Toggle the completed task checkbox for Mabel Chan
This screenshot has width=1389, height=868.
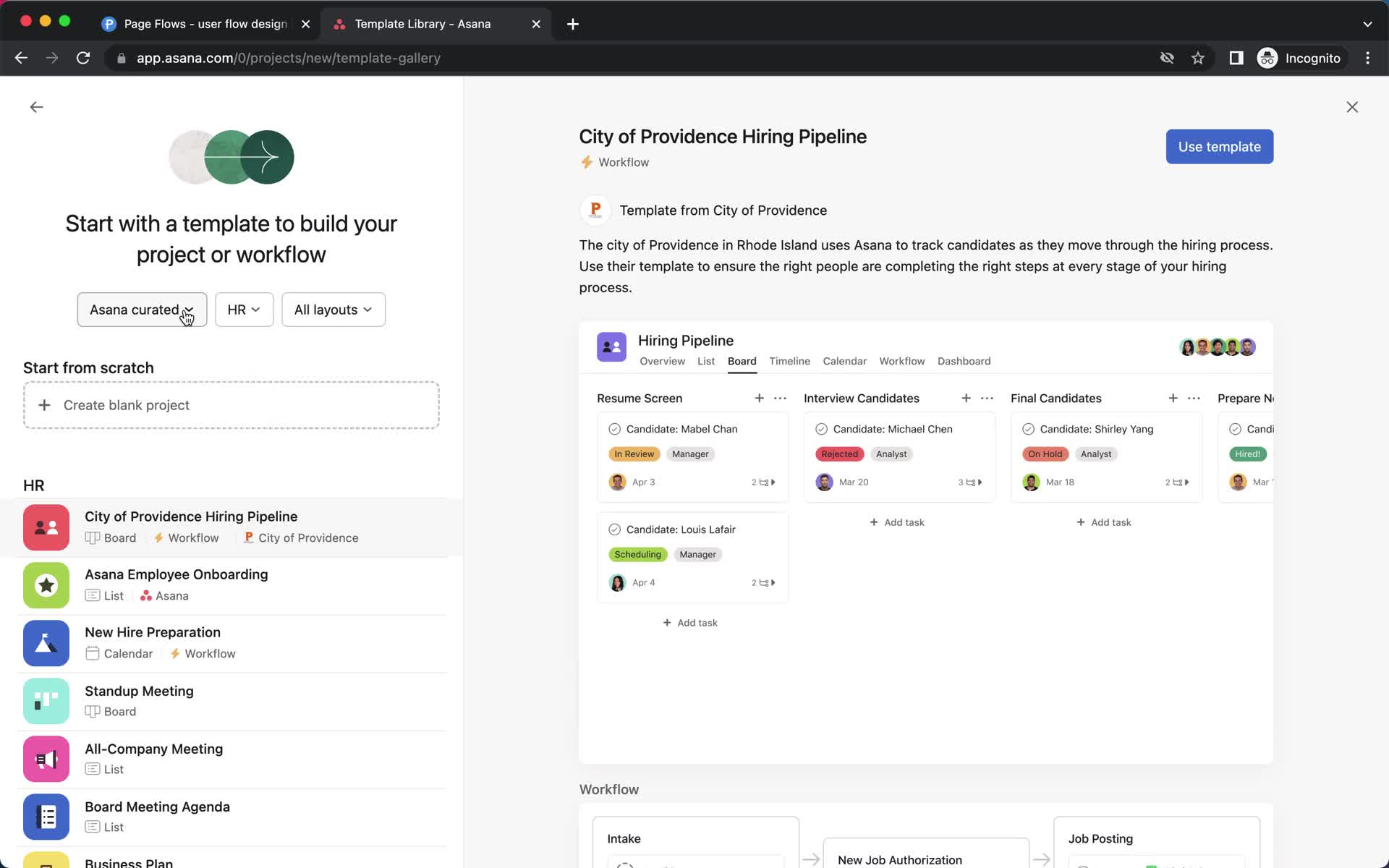point(614,428)
